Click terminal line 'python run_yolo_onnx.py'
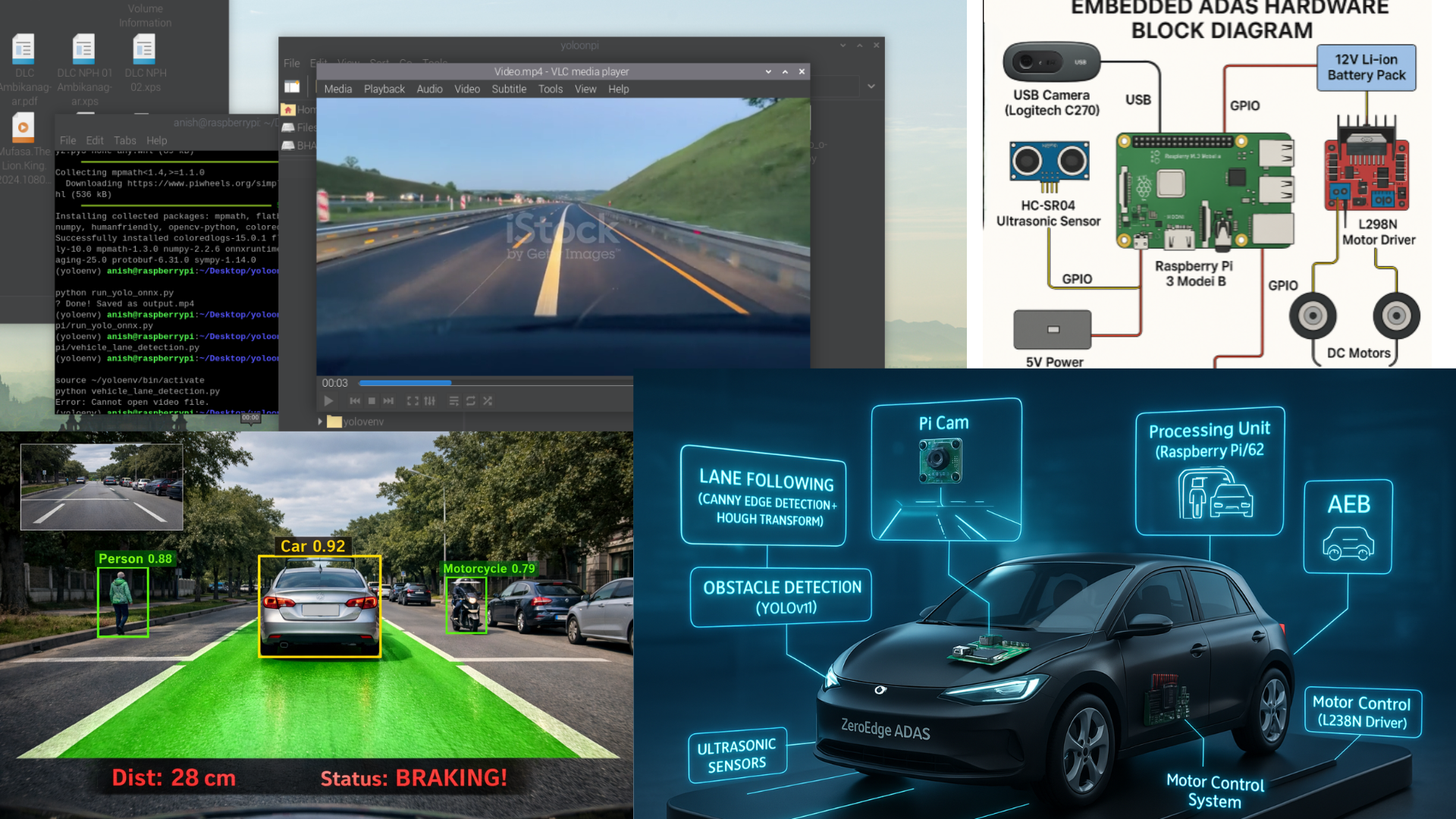 115,293
